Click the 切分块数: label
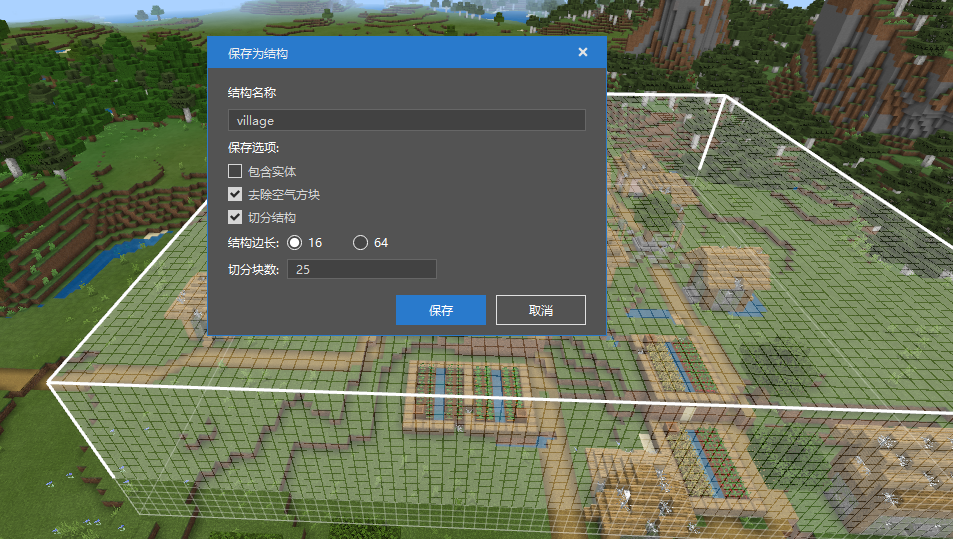Viewport: 953px width, 539px height. tap(253, 269)
